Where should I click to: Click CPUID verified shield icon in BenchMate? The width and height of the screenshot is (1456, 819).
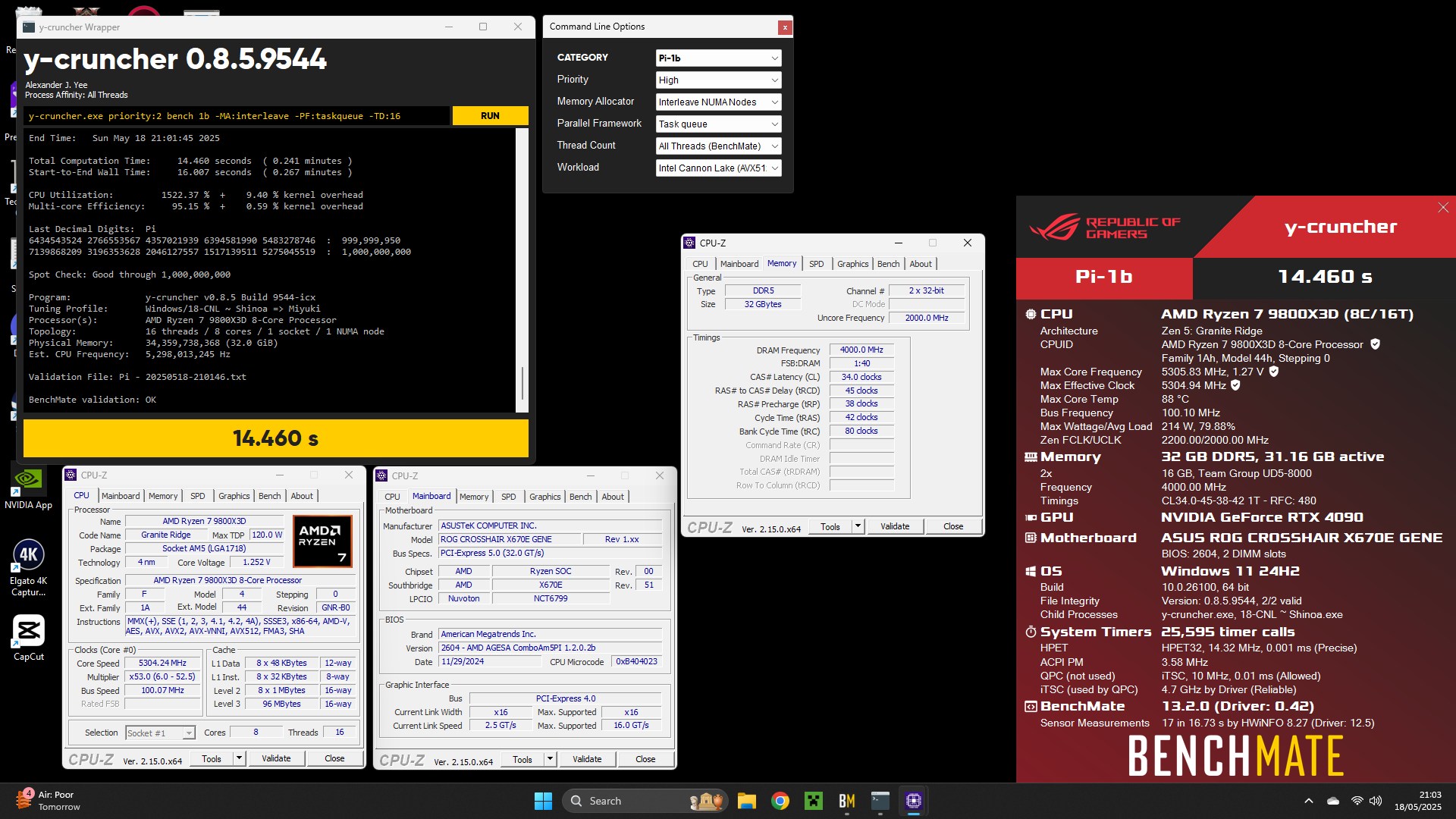[1375, 344]
